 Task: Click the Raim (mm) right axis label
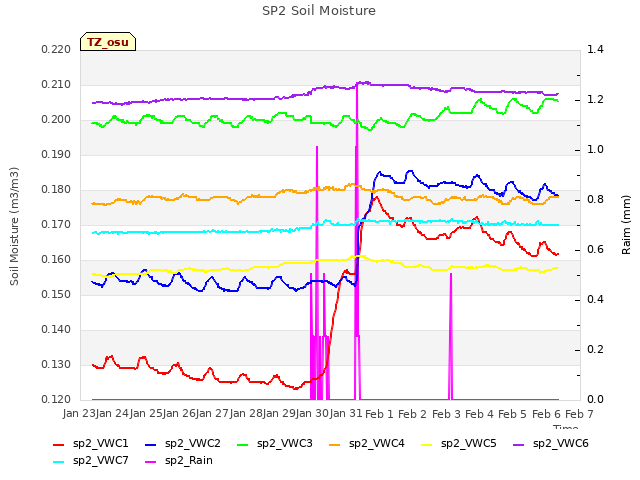coord(626,225)
